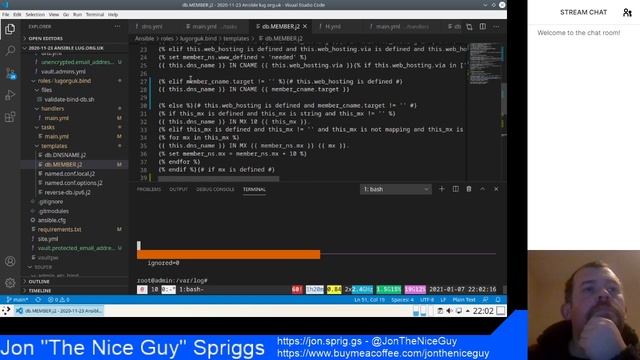Open the Selection menu

click(35, 14)
